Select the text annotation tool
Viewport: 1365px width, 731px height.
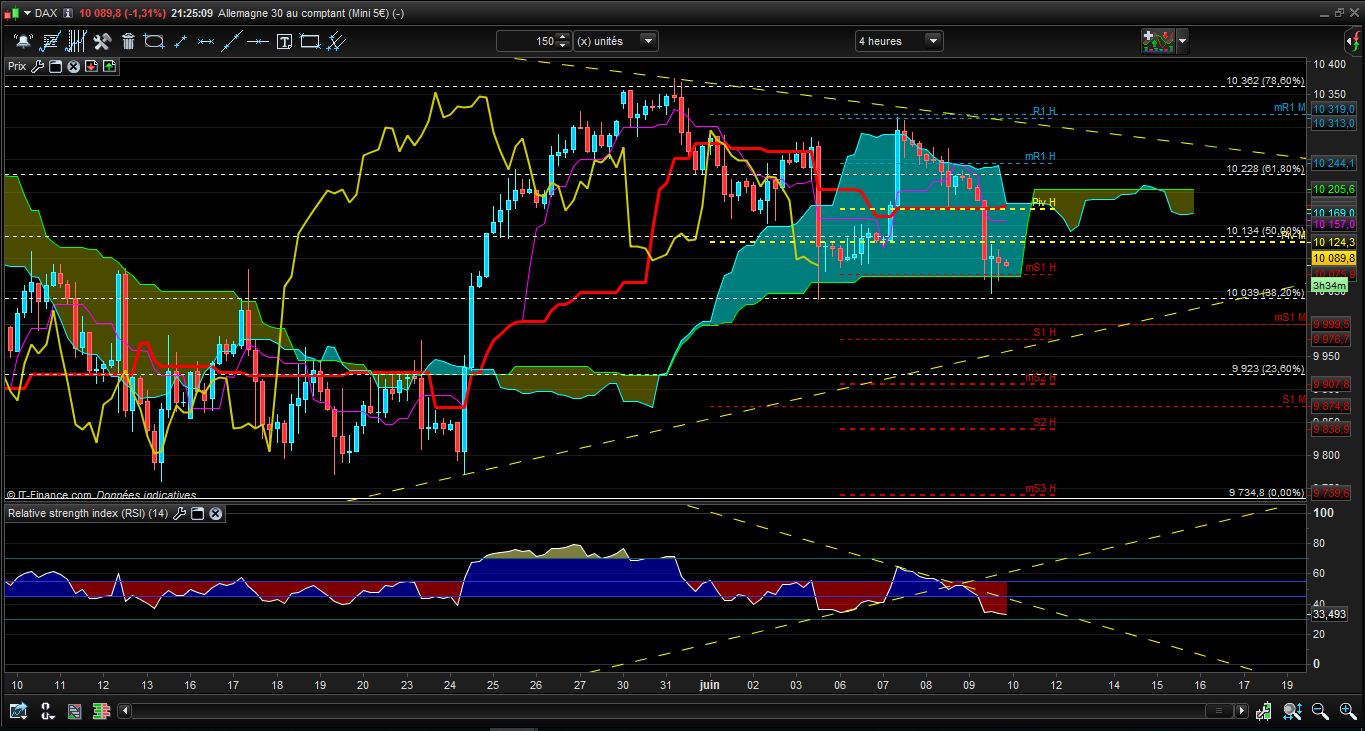pos(284,41)
